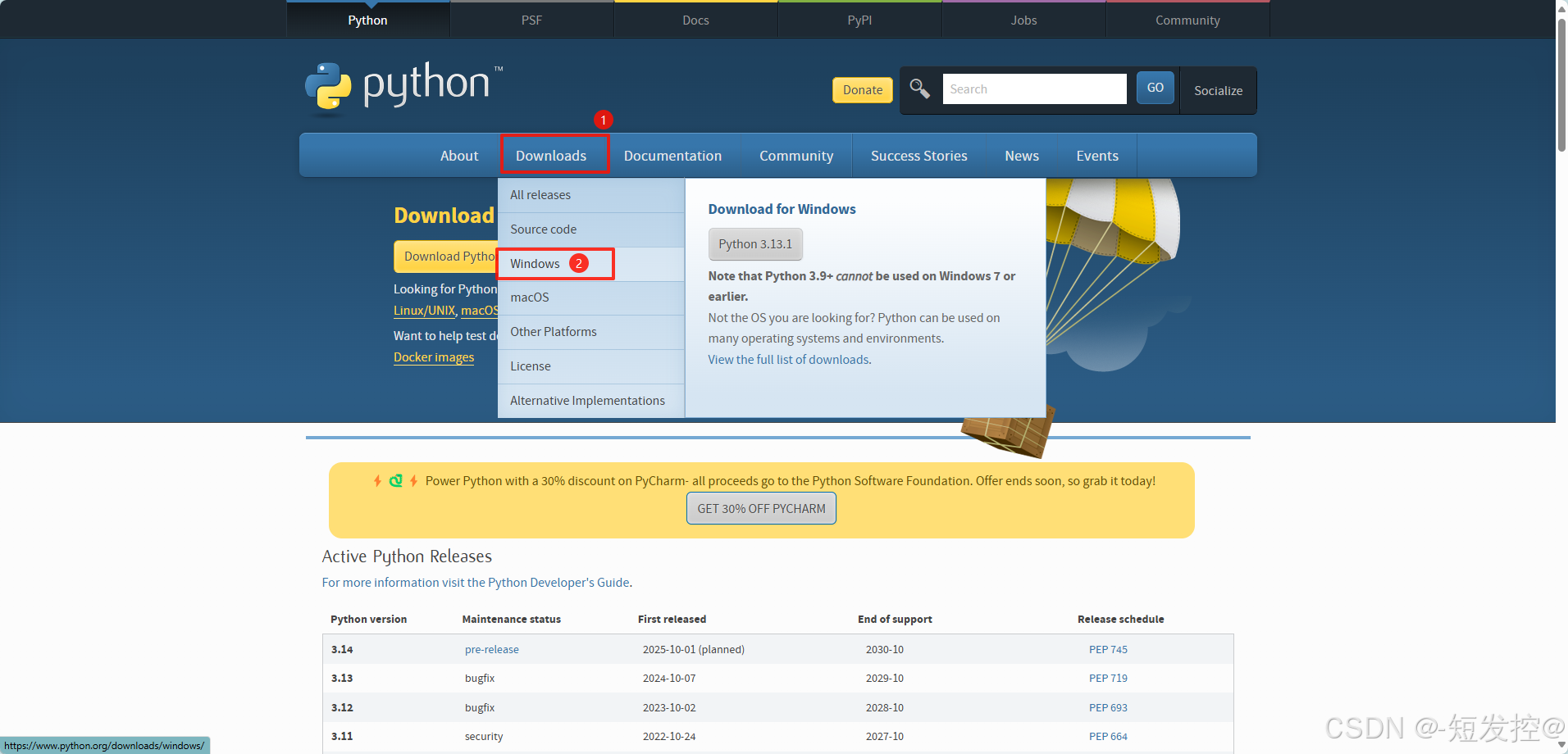Download Python 3.13.1

754,243
